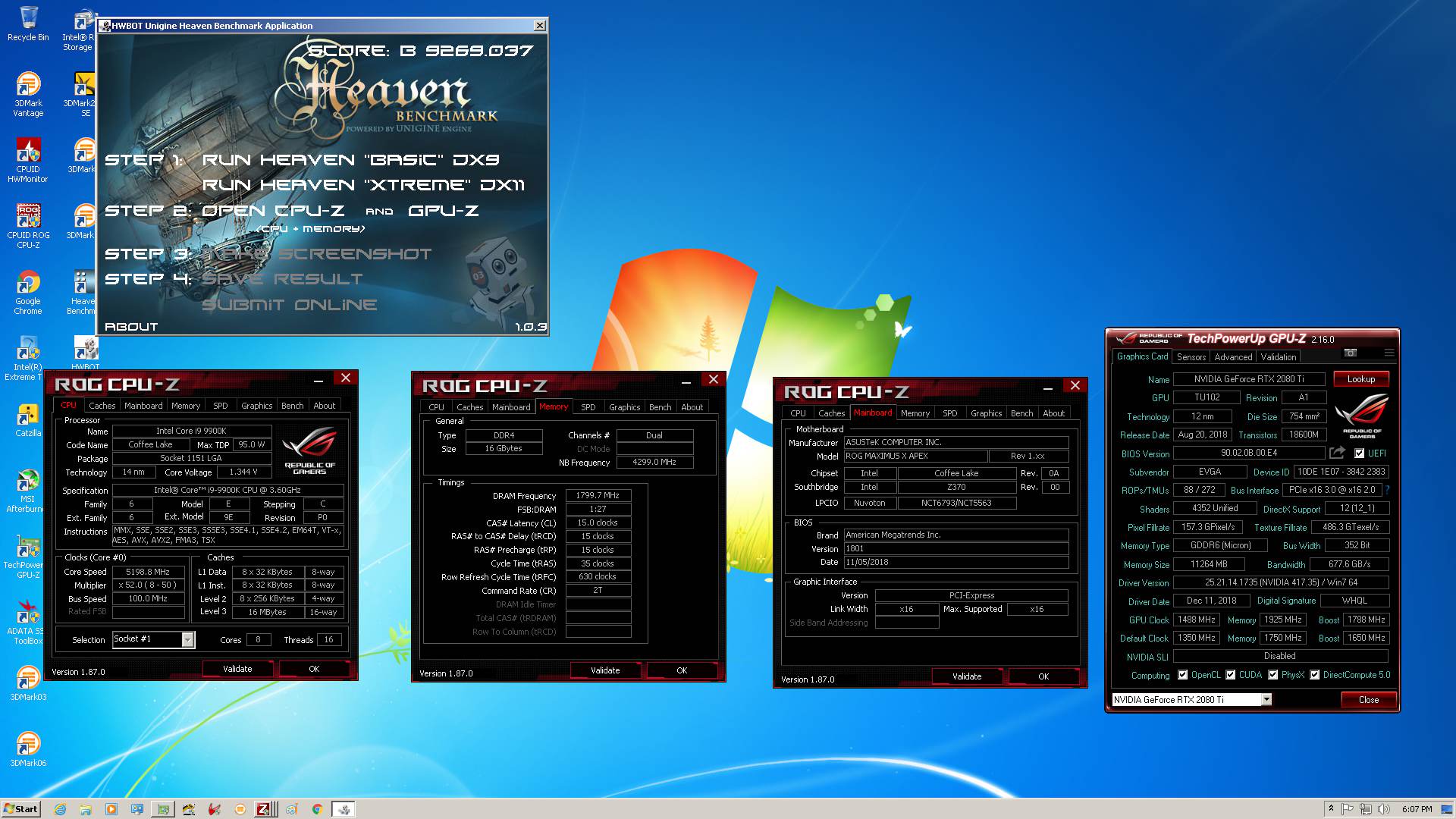Open CPUID ROG CPU-Z desktop shortcut
The image size is (1456, 819).
[x=28, y=227]
